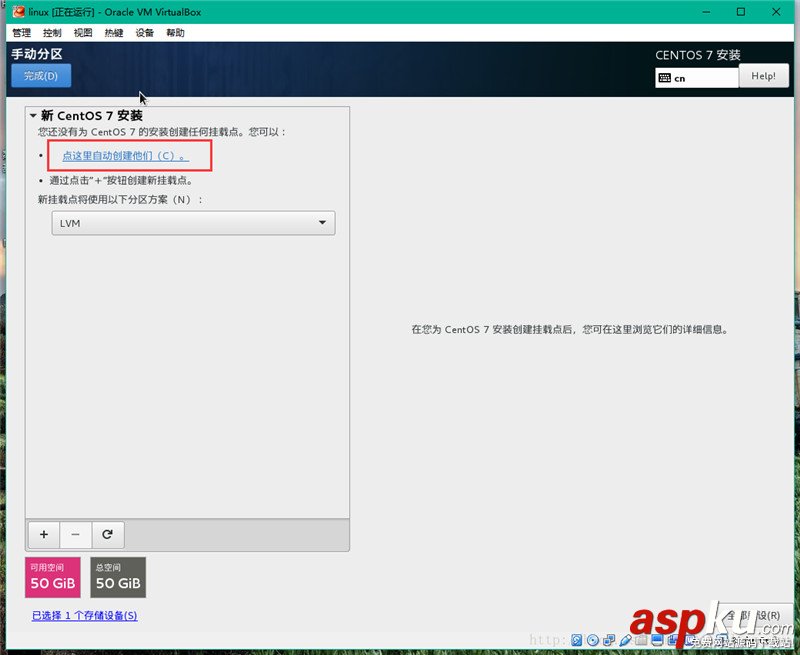Click 点这里自动创建他们(C) link
Screen dimensions: 800x655
coord(126,156)
